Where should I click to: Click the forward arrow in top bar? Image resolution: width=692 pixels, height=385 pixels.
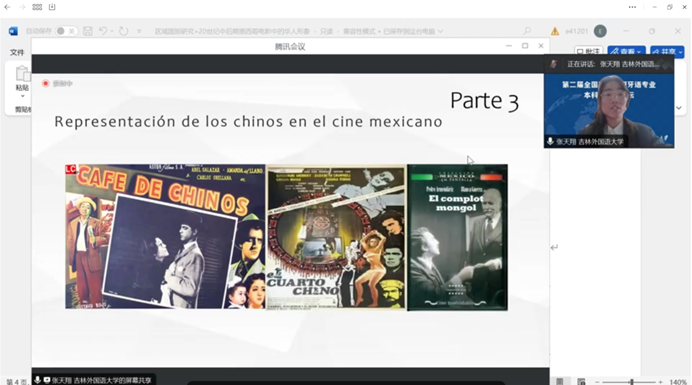[x=22, y=7]
